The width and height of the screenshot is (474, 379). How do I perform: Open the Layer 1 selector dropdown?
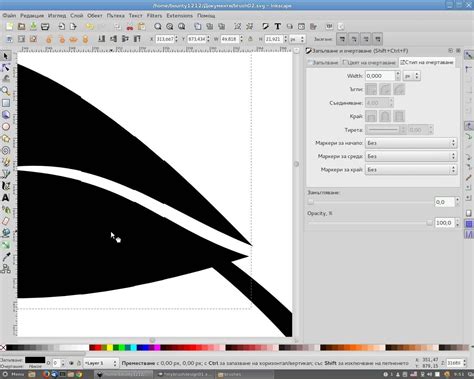(x=100, y=363)
